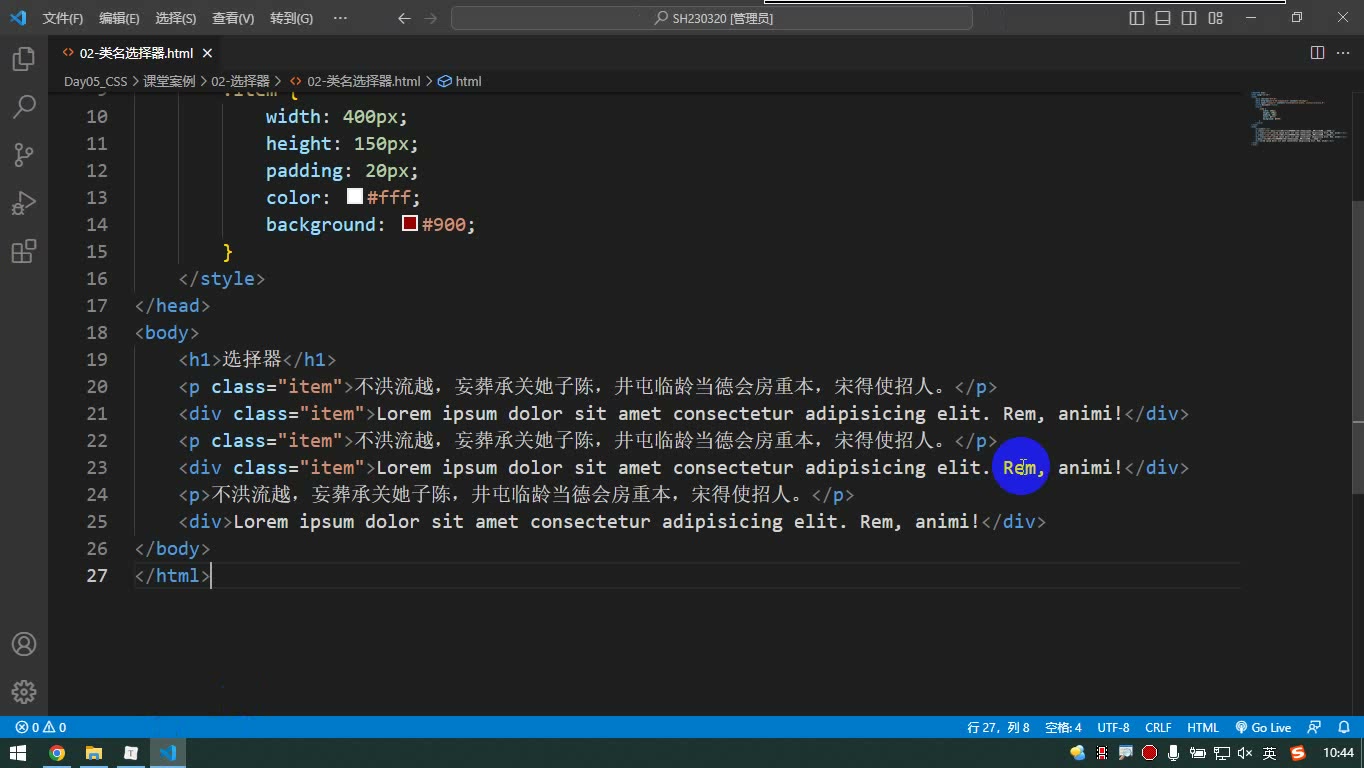Change the UTF-8 file encoding
The image size is (1364, 768).
1113,728
